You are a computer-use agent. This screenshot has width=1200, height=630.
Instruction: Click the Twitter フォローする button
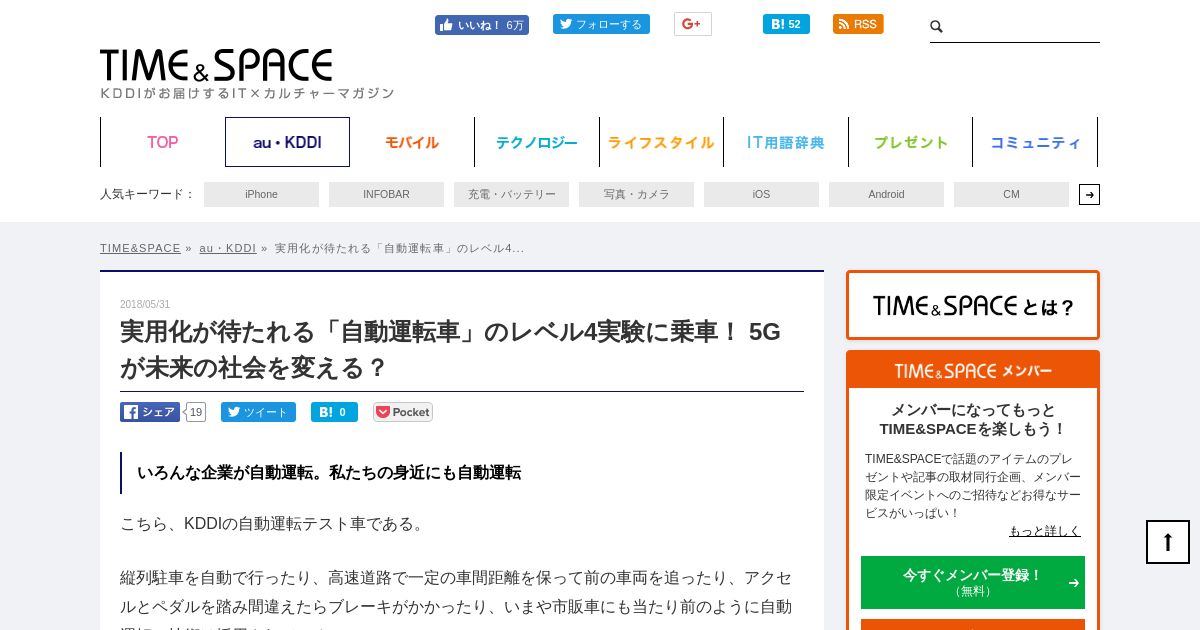[x=601, y=24]
